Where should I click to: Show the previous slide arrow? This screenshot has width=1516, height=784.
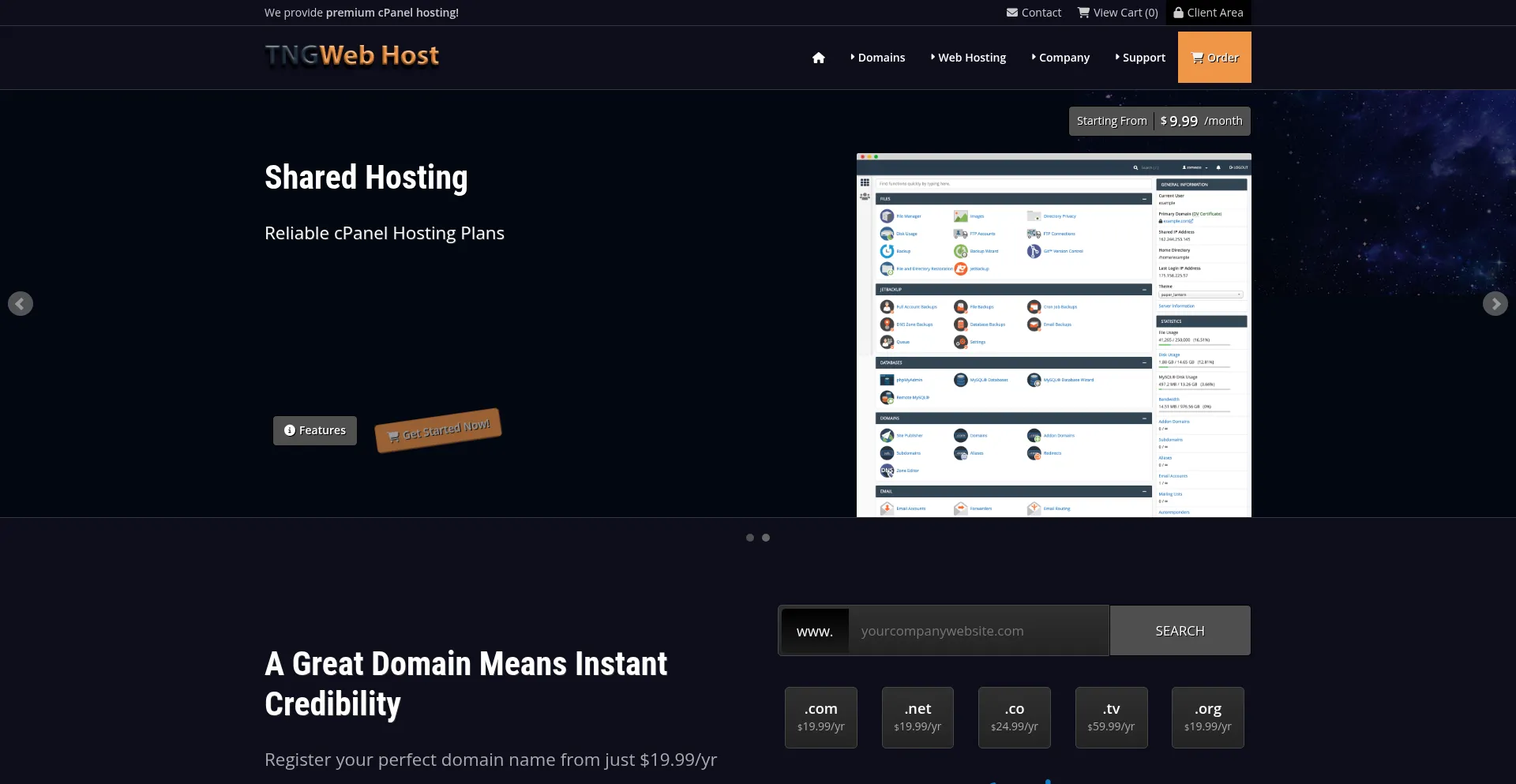21,304
